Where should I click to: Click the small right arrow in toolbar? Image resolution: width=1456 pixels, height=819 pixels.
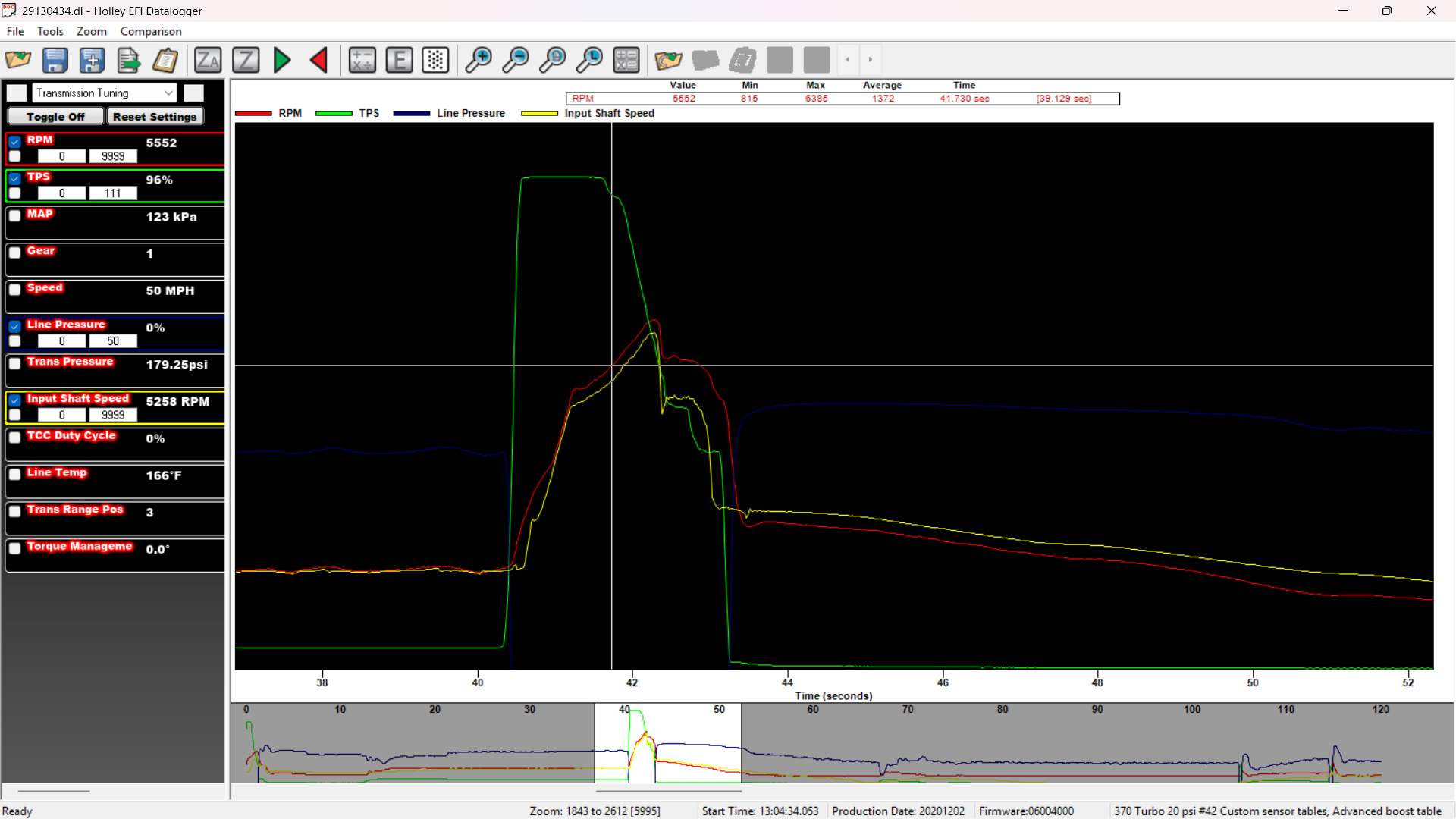[x=871, y=60]
